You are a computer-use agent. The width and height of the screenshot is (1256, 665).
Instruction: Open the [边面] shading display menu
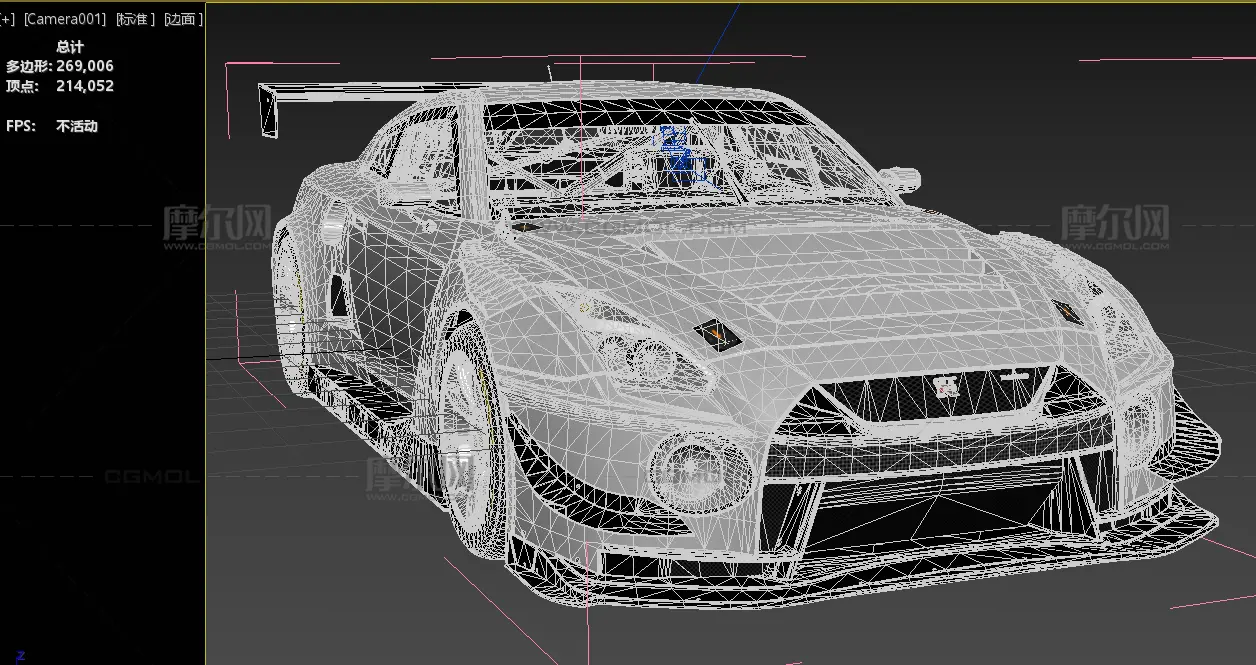(183, 19)
